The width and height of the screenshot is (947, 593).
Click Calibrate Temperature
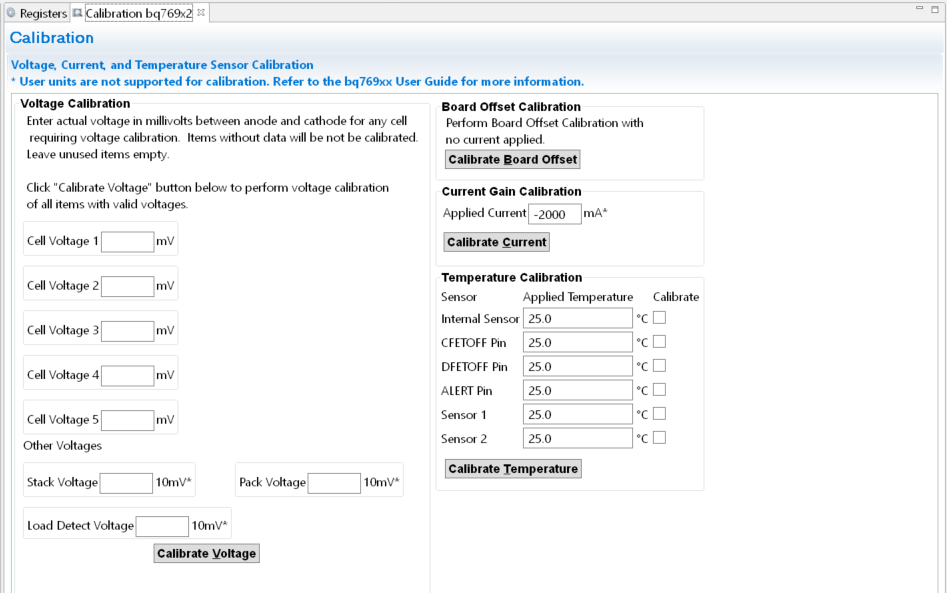512,468
